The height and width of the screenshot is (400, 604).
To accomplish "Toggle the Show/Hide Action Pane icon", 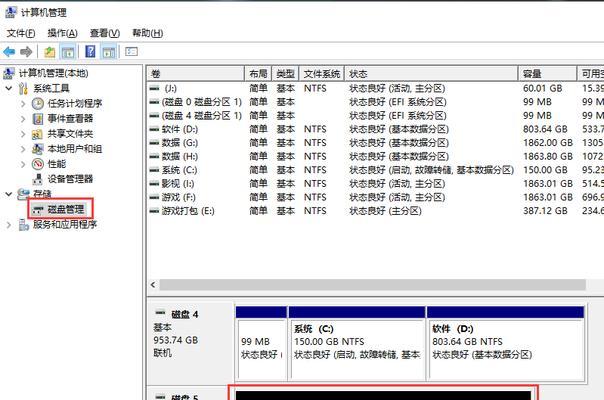I will [x=109, y=52].
